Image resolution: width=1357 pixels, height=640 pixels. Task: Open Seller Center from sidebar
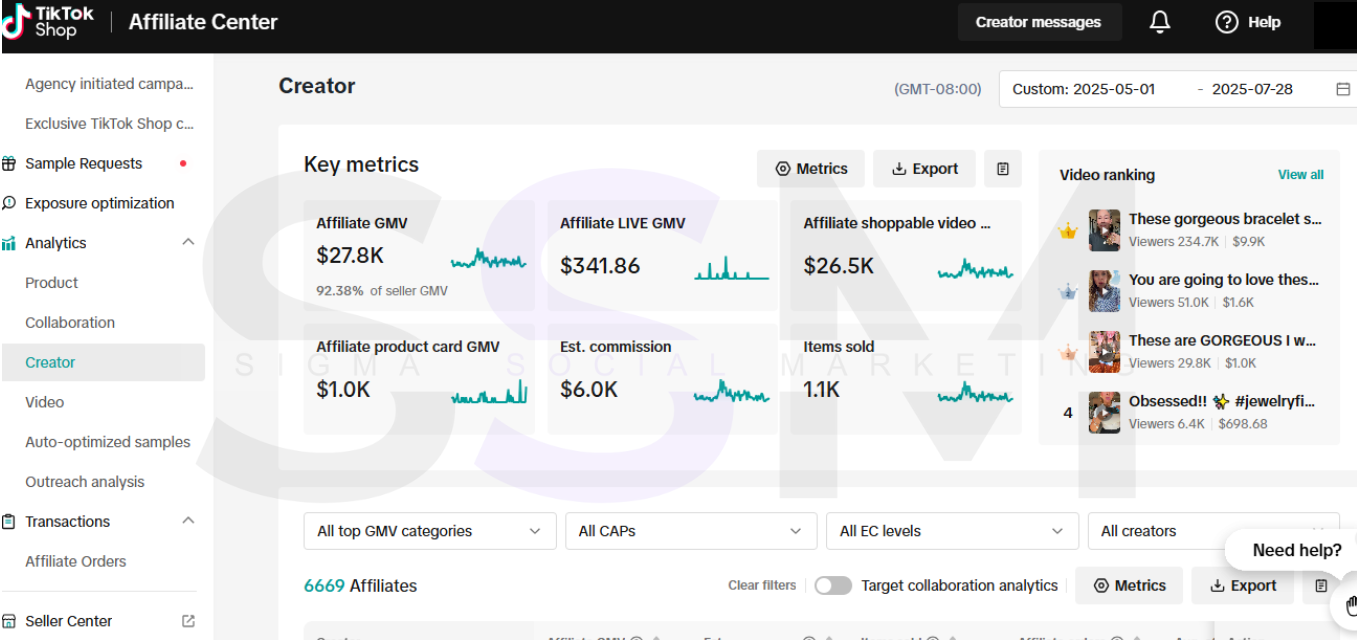coord(69,621)
